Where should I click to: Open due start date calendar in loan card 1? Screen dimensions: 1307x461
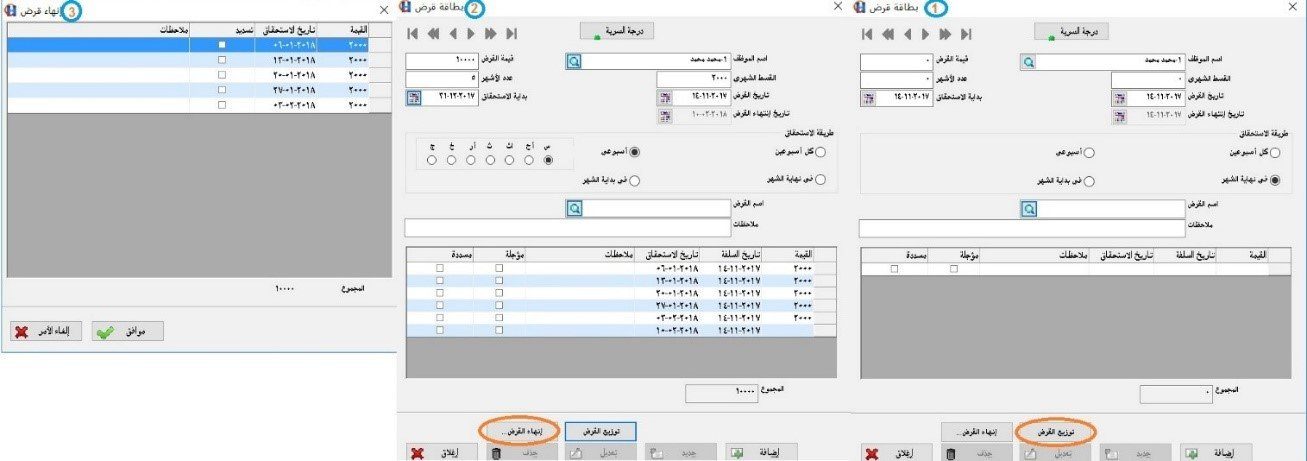(x=868, y=98)
